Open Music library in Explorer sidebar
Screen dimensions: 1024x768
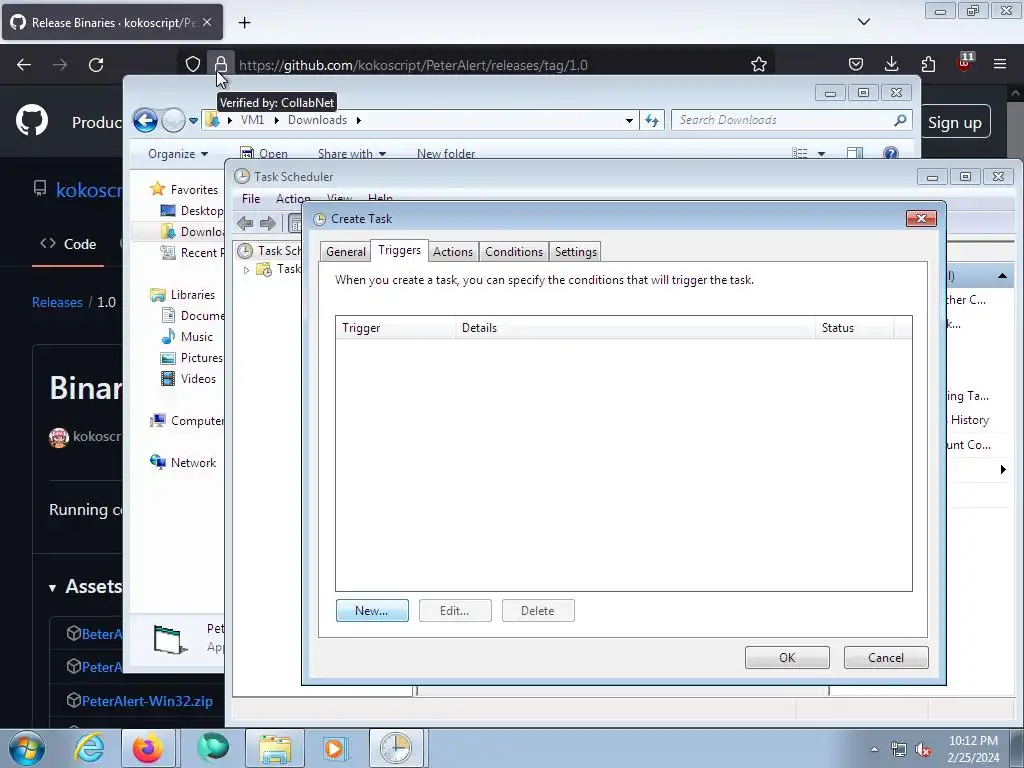[x=187, y=336]
